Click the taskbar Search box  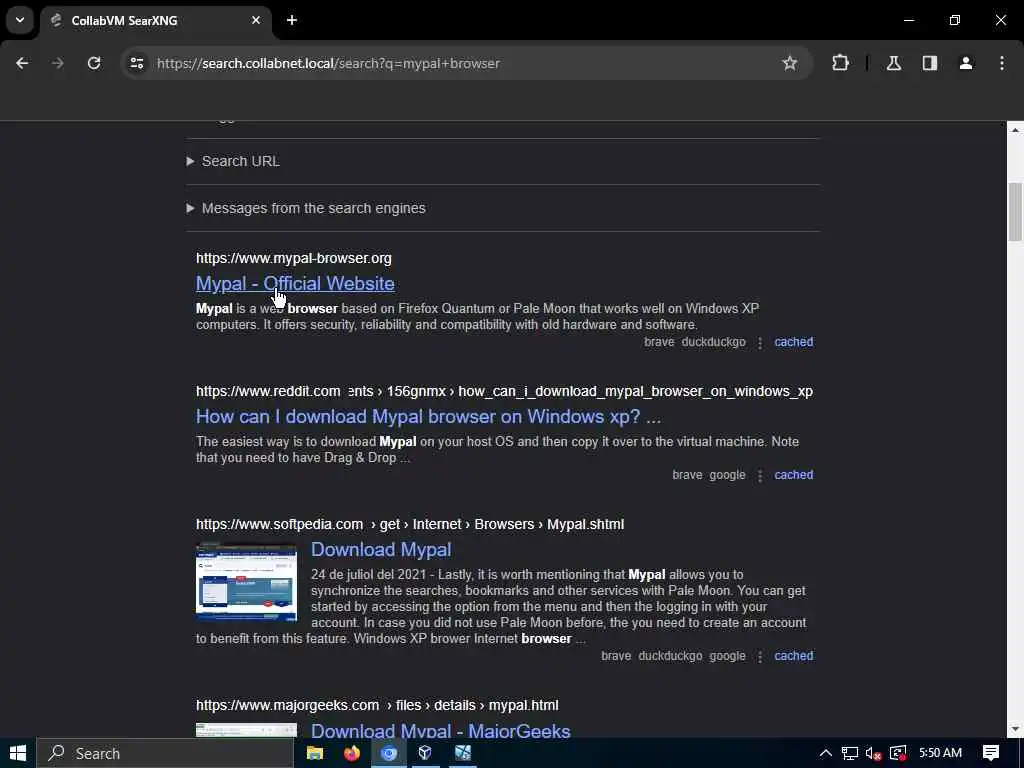click(x=165, y=753)
